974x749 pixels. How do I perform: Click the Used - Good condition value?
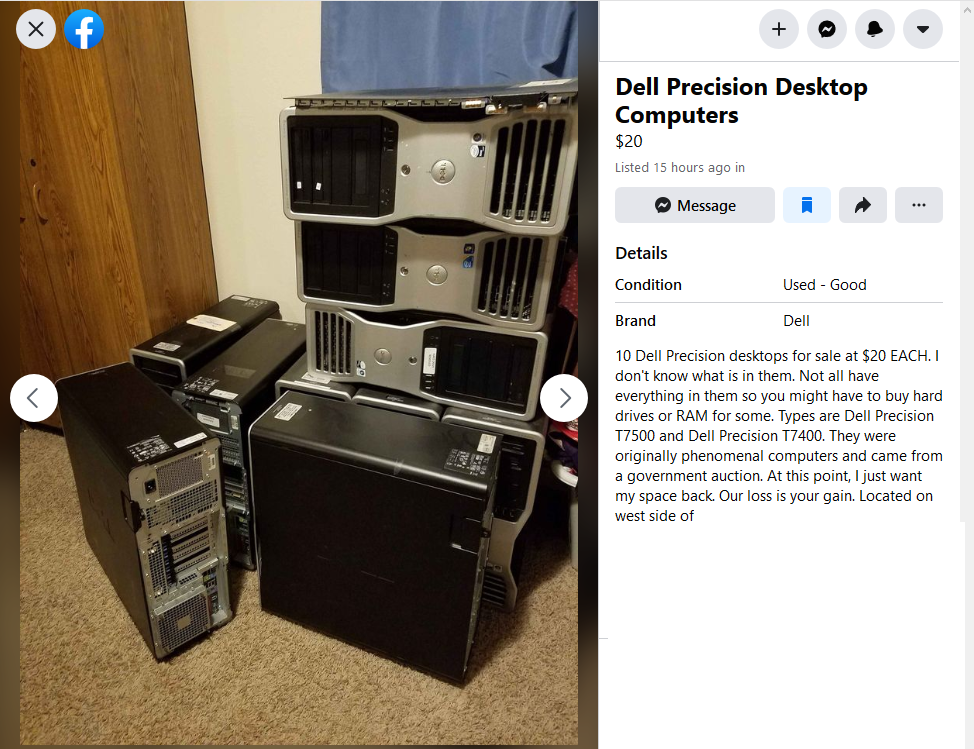point(824,284)
